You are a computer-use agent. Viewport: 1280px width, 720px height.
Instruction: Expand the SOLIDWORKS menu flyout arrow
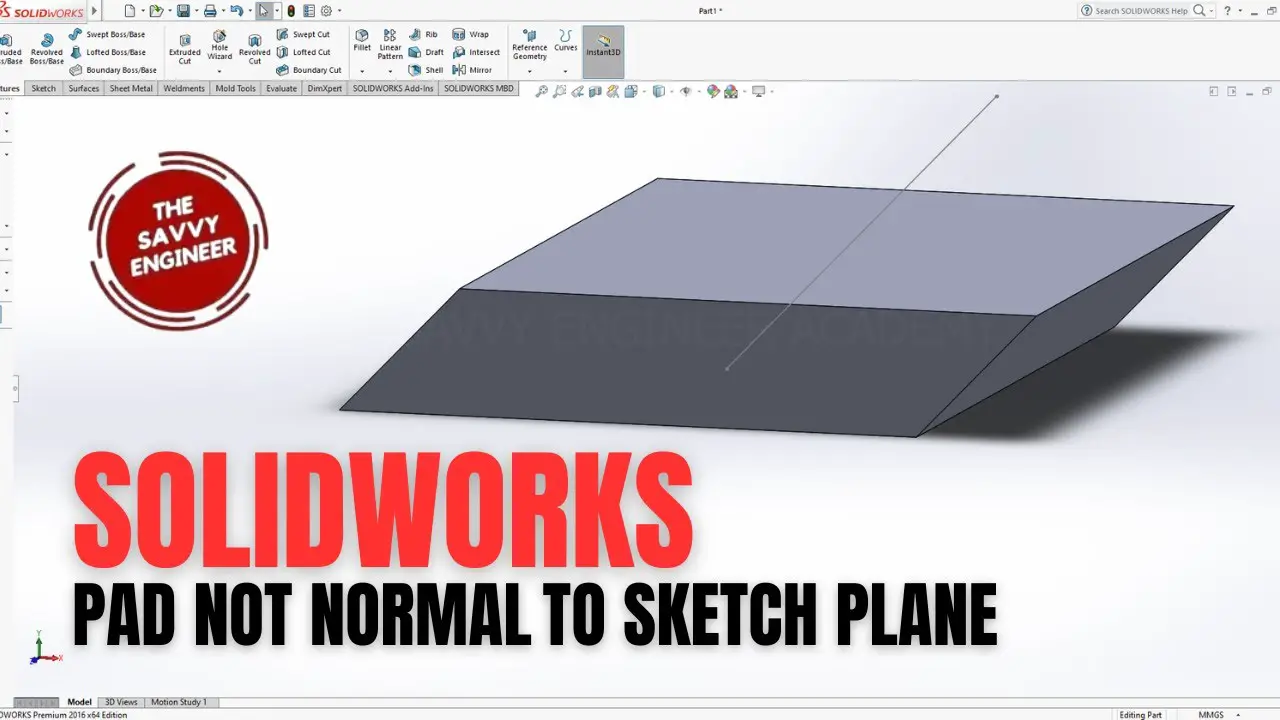coord(95,11)
